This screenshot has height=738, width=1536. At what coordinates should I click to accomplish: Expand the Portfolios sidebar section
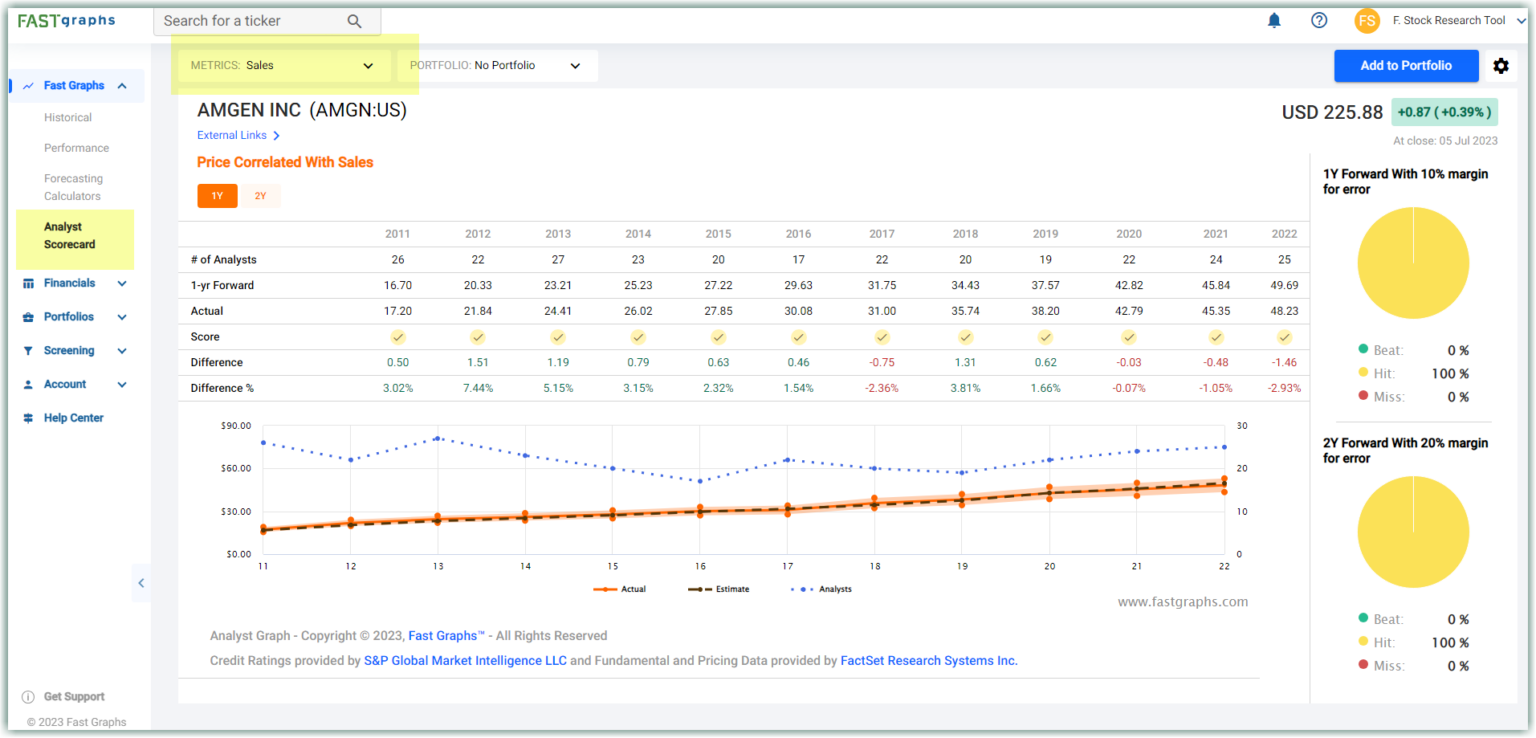click(x=122, y=317)
